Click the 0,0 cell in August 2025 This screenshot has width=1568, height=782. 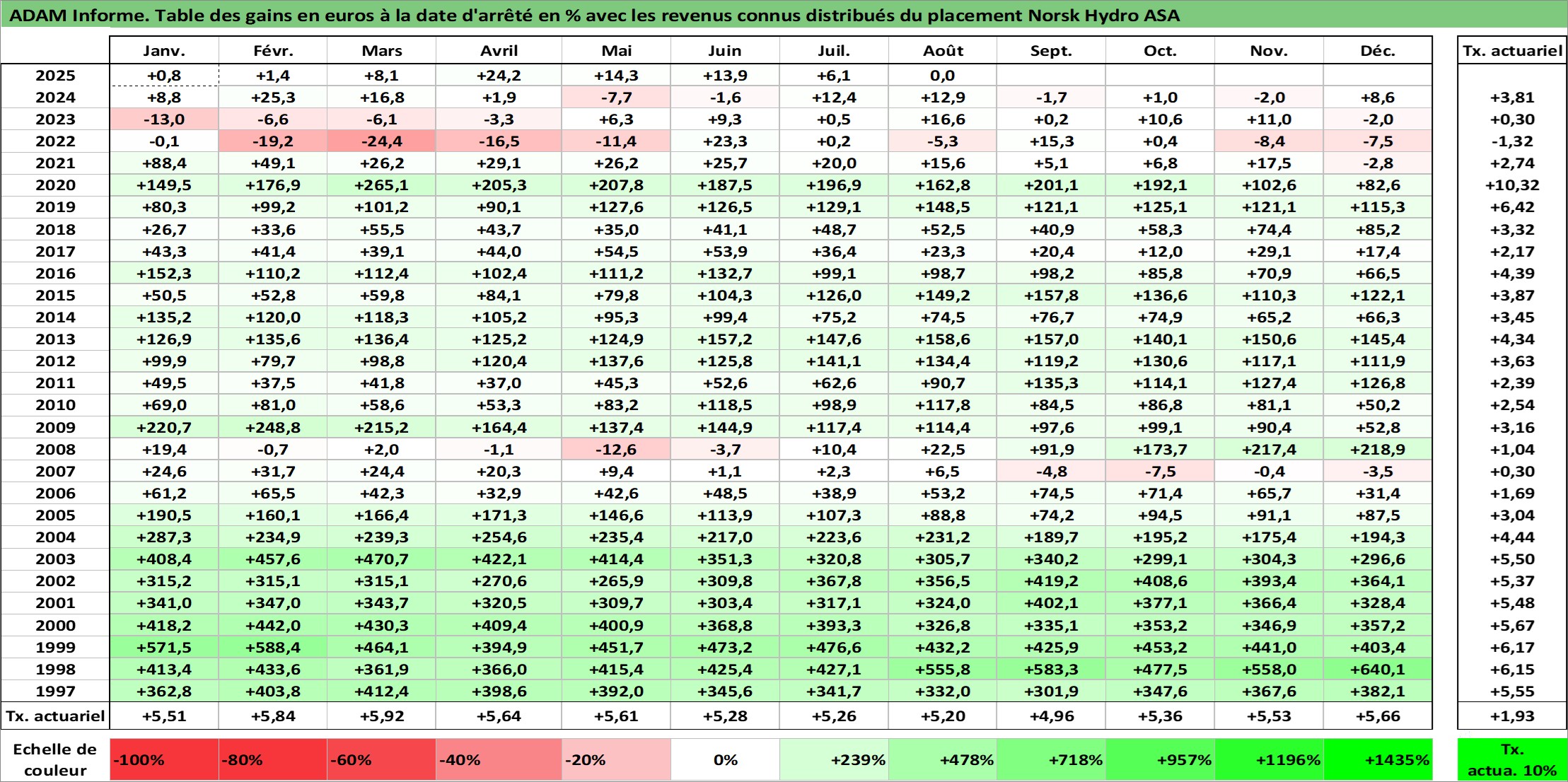click(943, 76)
